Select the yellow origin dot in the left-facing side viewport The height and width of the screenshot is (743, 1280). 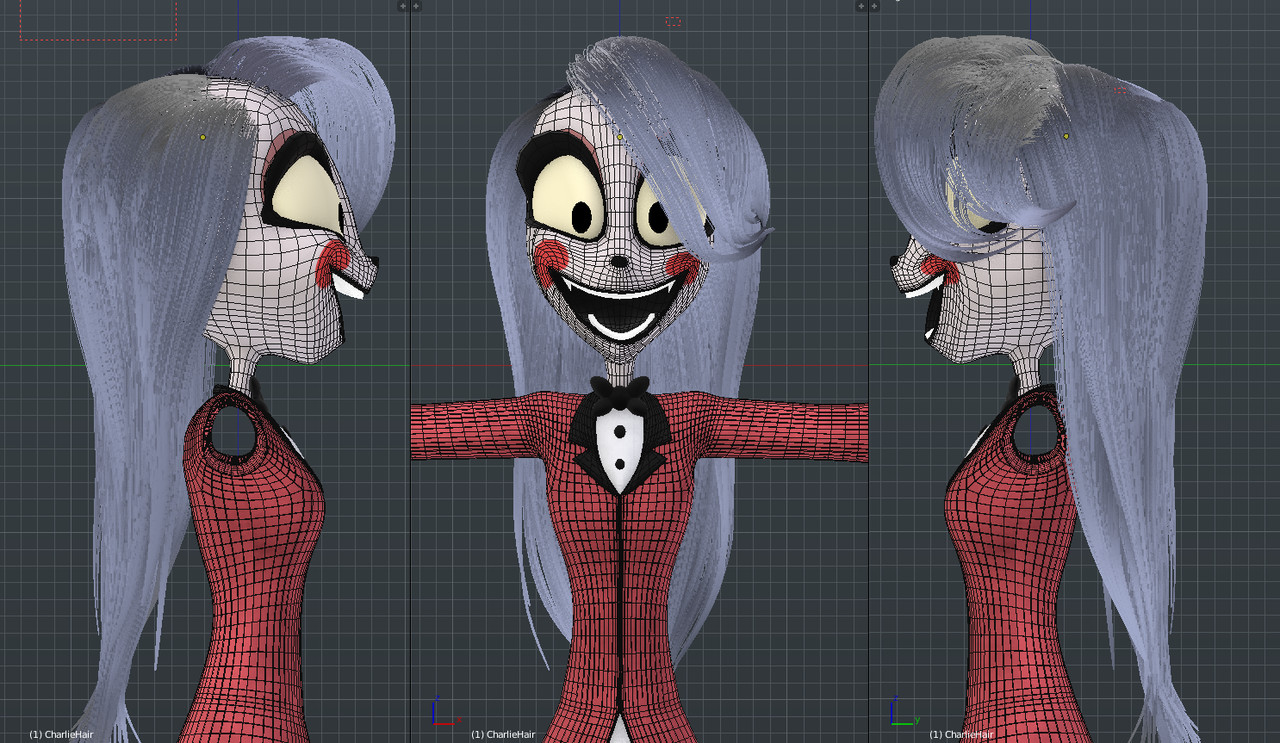1066,136
